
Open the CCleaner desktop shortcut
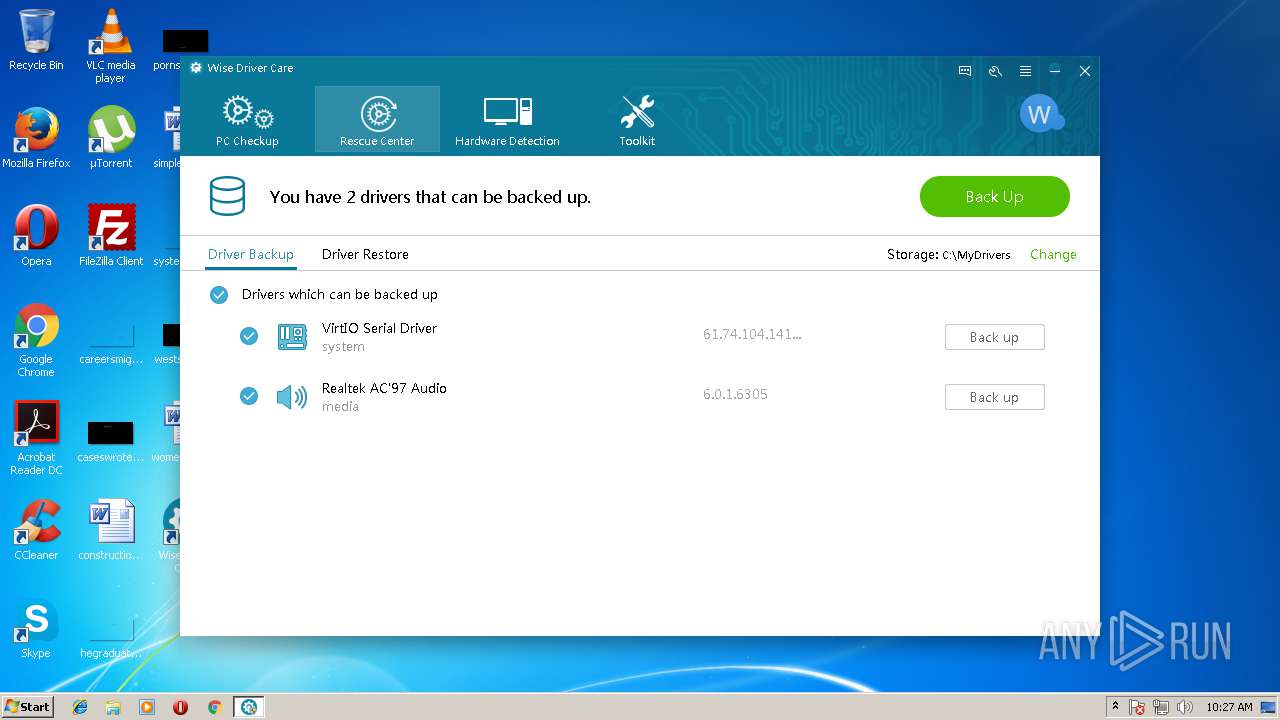tap(36, 530)
